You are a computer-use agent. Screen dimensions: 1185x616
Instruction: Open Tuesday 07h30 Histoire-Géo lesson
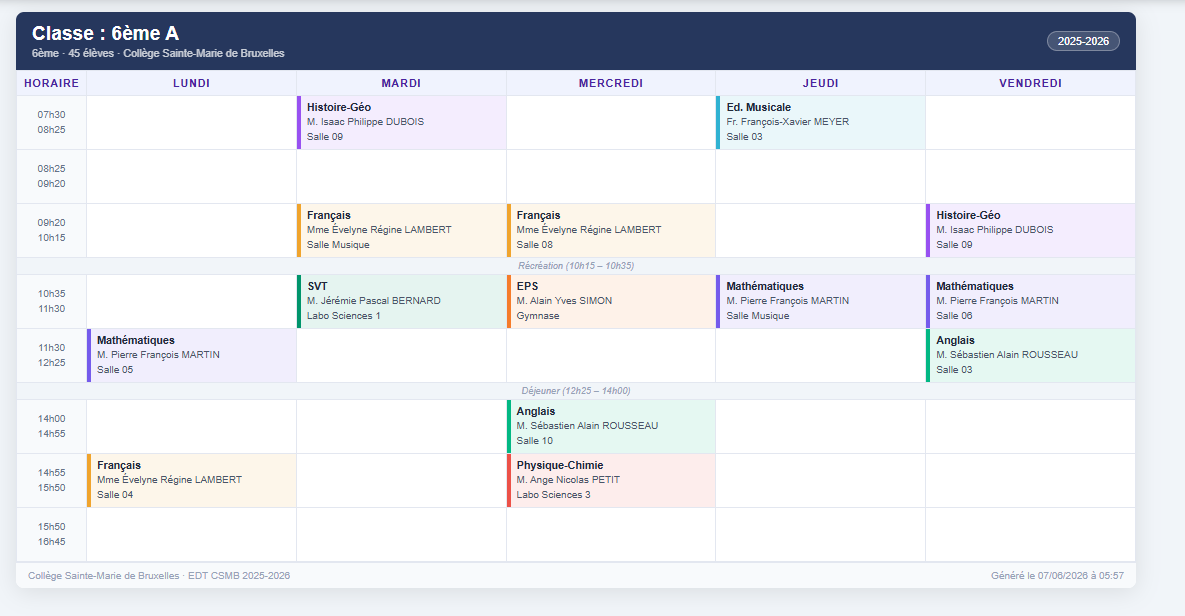pos(401,122)
